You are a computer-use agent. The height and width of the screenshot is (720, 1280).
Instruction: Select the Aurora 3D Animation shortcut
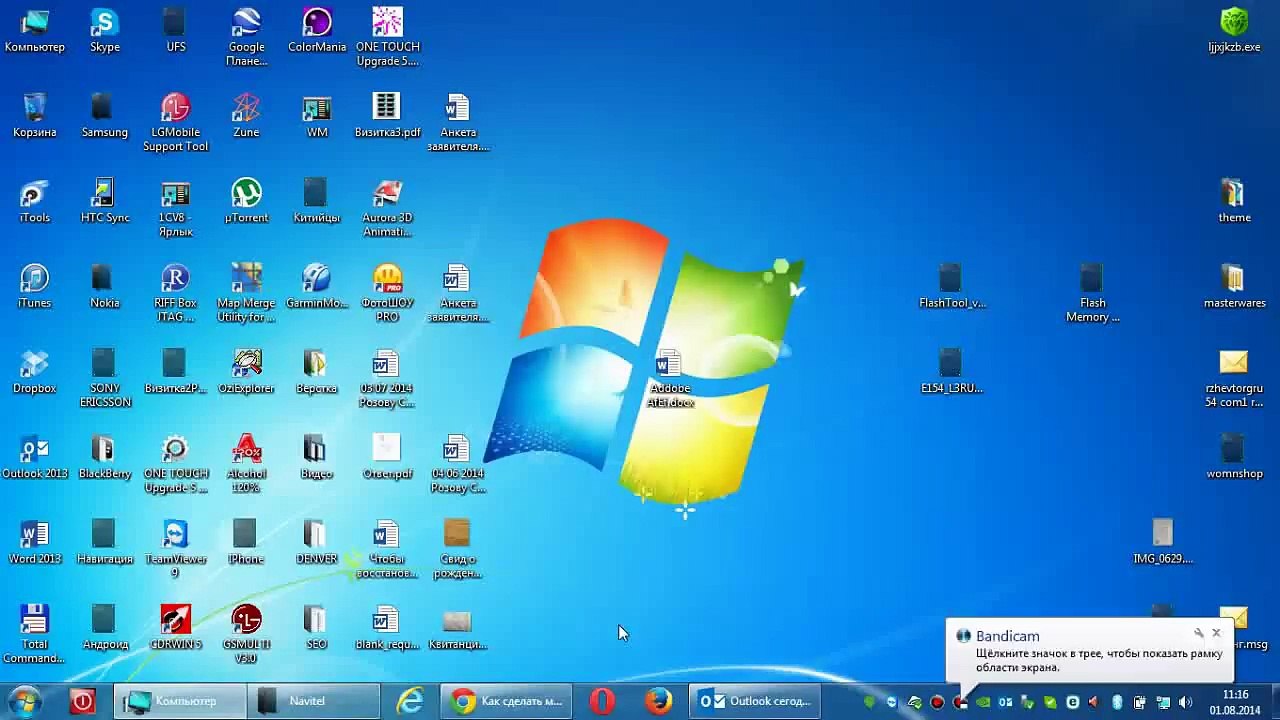tap(387, 207)
